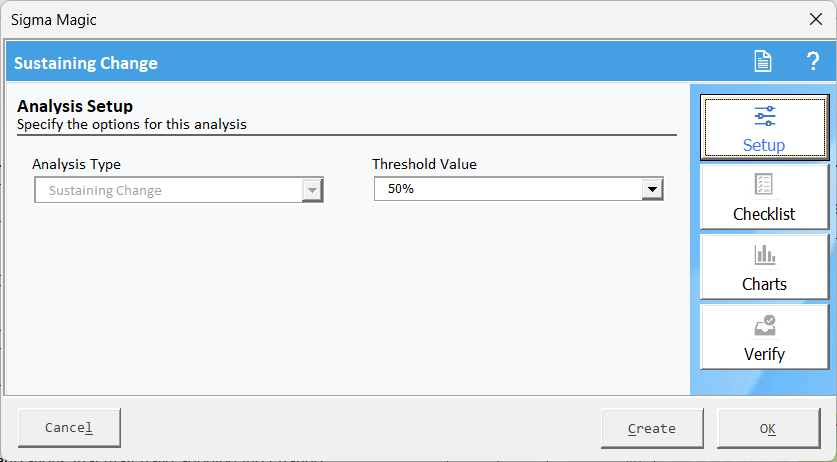
Task: Go to the Verify tab
Action: pos(764,337)
